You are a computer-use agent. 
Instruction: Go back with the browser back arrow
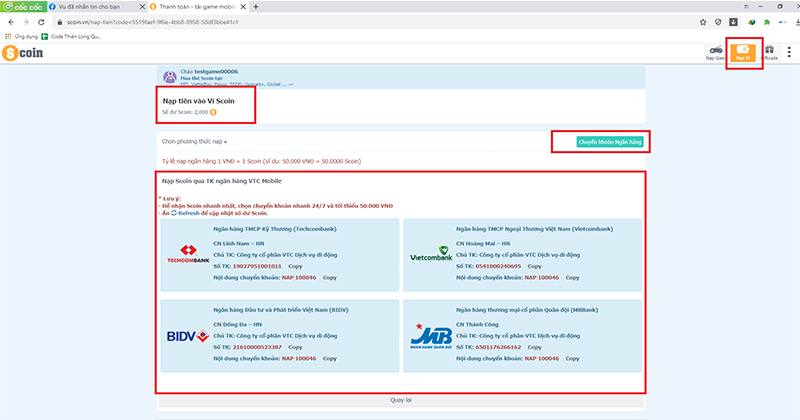pyautogui.click(x=11, y=22)
